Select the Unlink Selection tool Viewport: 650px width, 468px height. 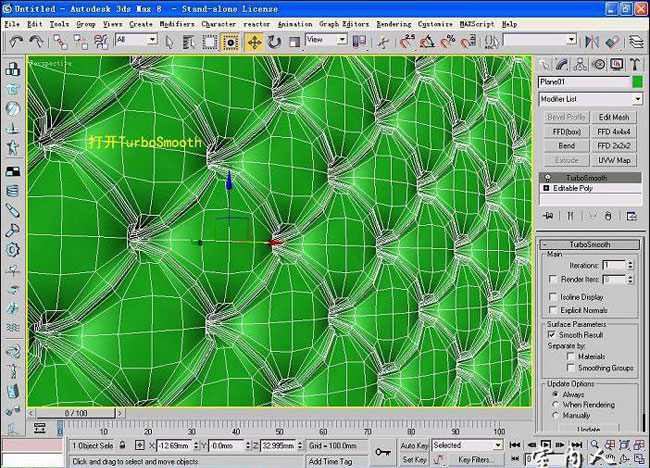point(80,42)
